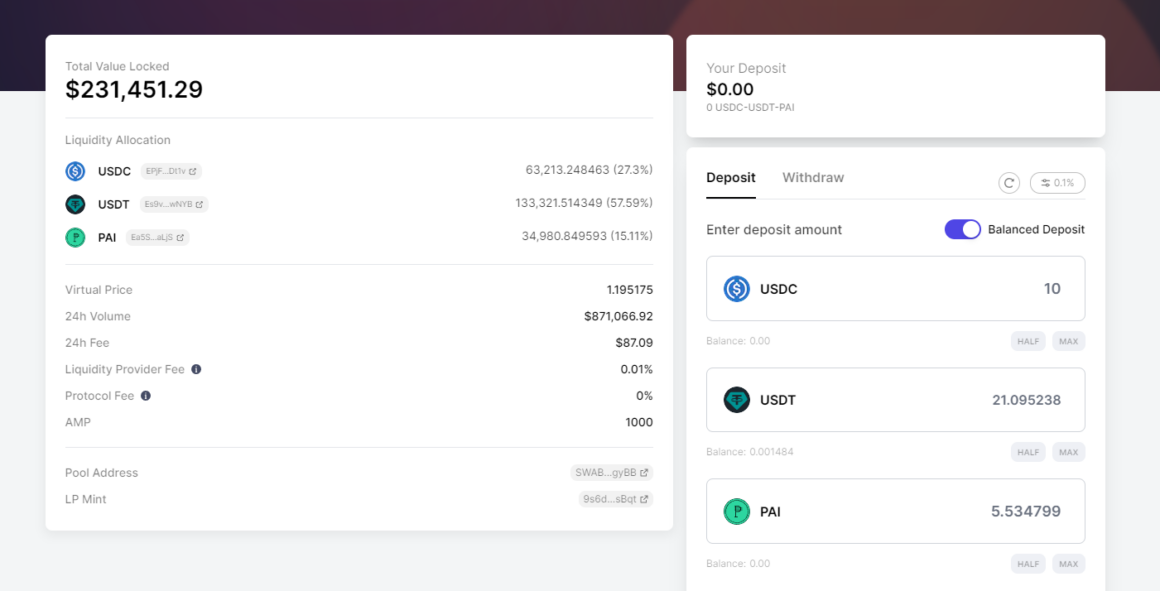Click the USDT coin icon in the deposit card

pyautogui.click(x=737, y=400)
